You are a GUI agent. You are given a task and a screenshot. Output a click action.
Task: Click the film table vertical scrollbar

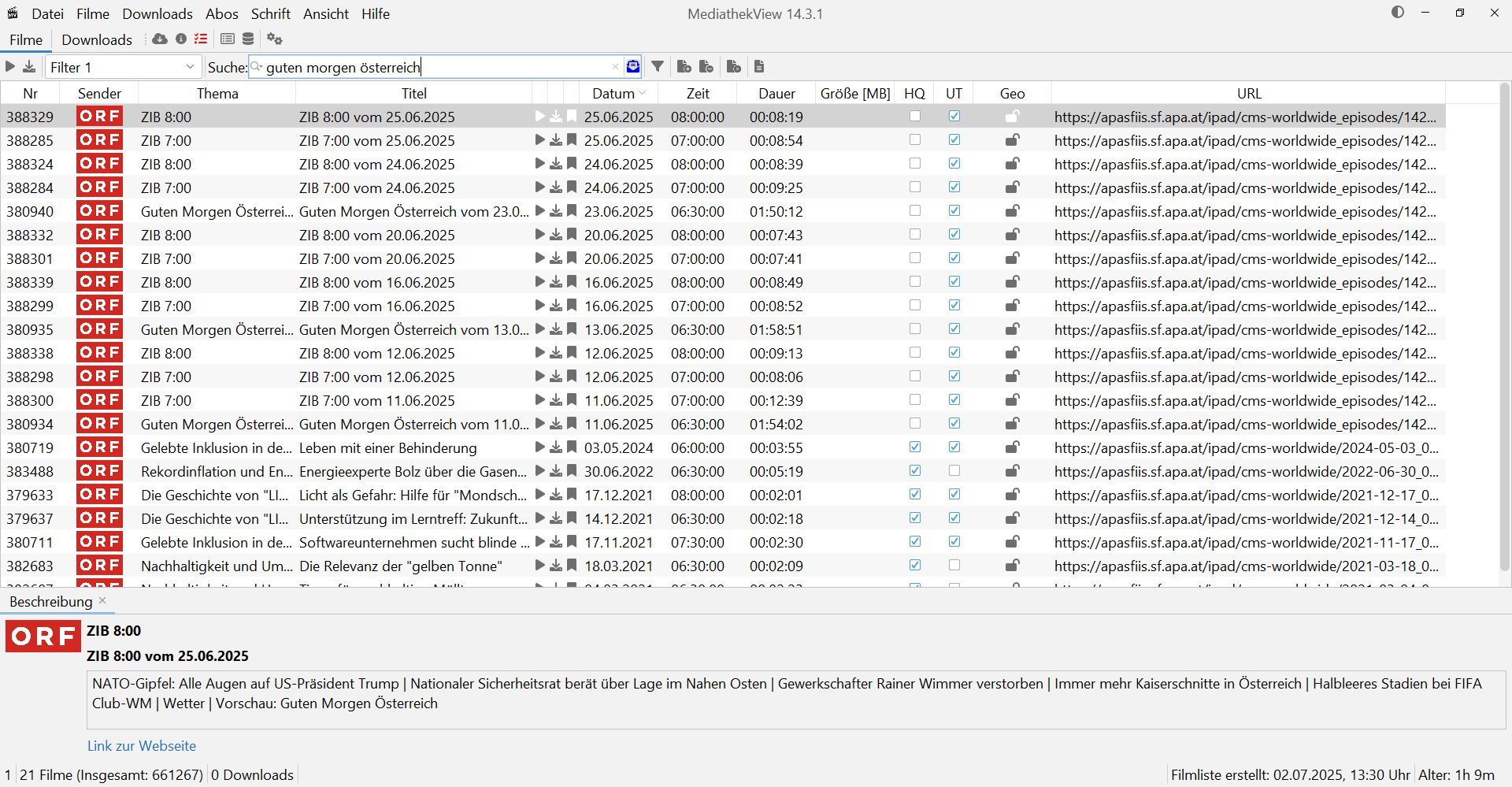click(1504, 327)
